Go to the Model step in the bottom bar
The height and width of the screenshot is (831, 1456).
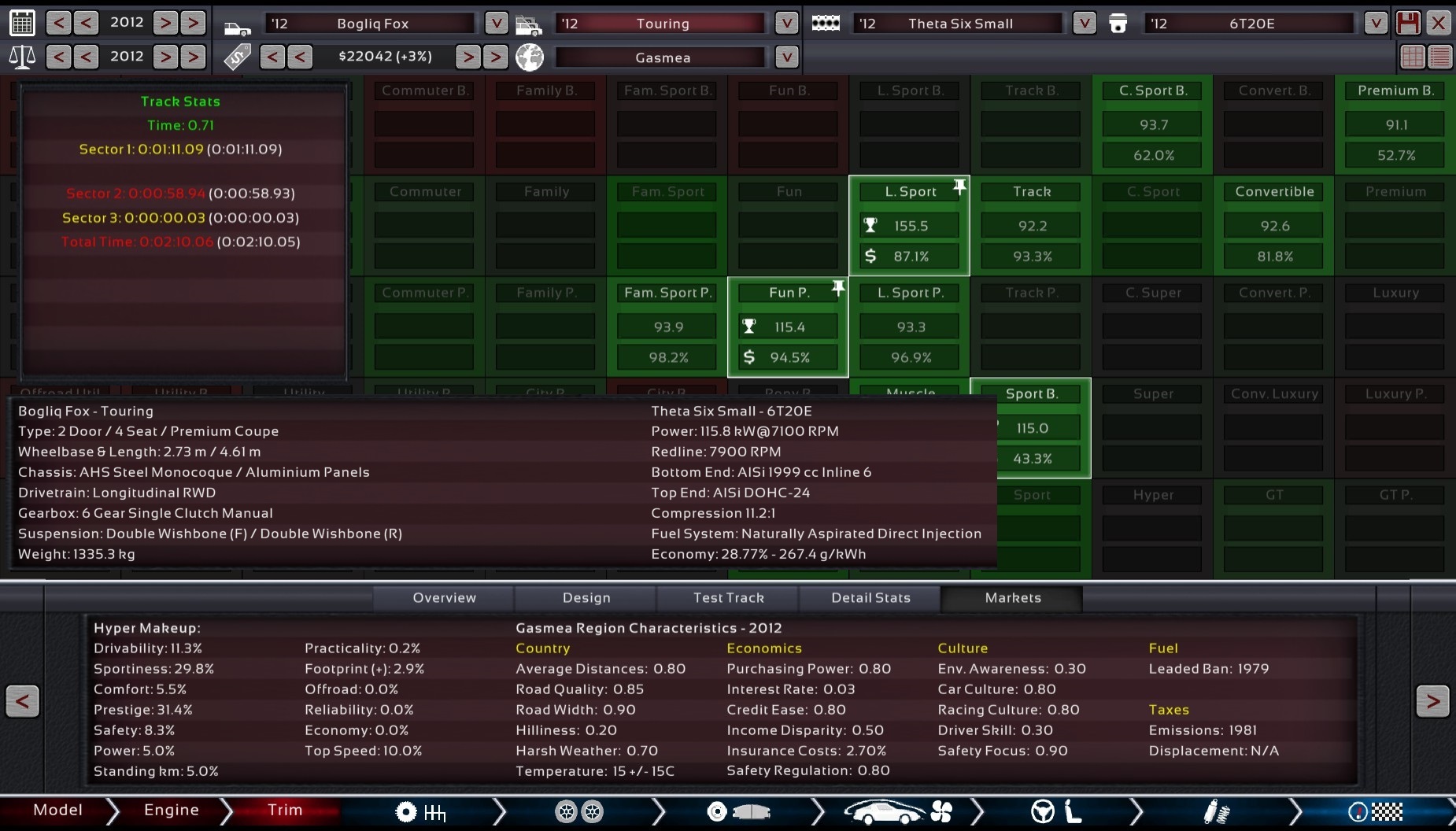point(57,811)
